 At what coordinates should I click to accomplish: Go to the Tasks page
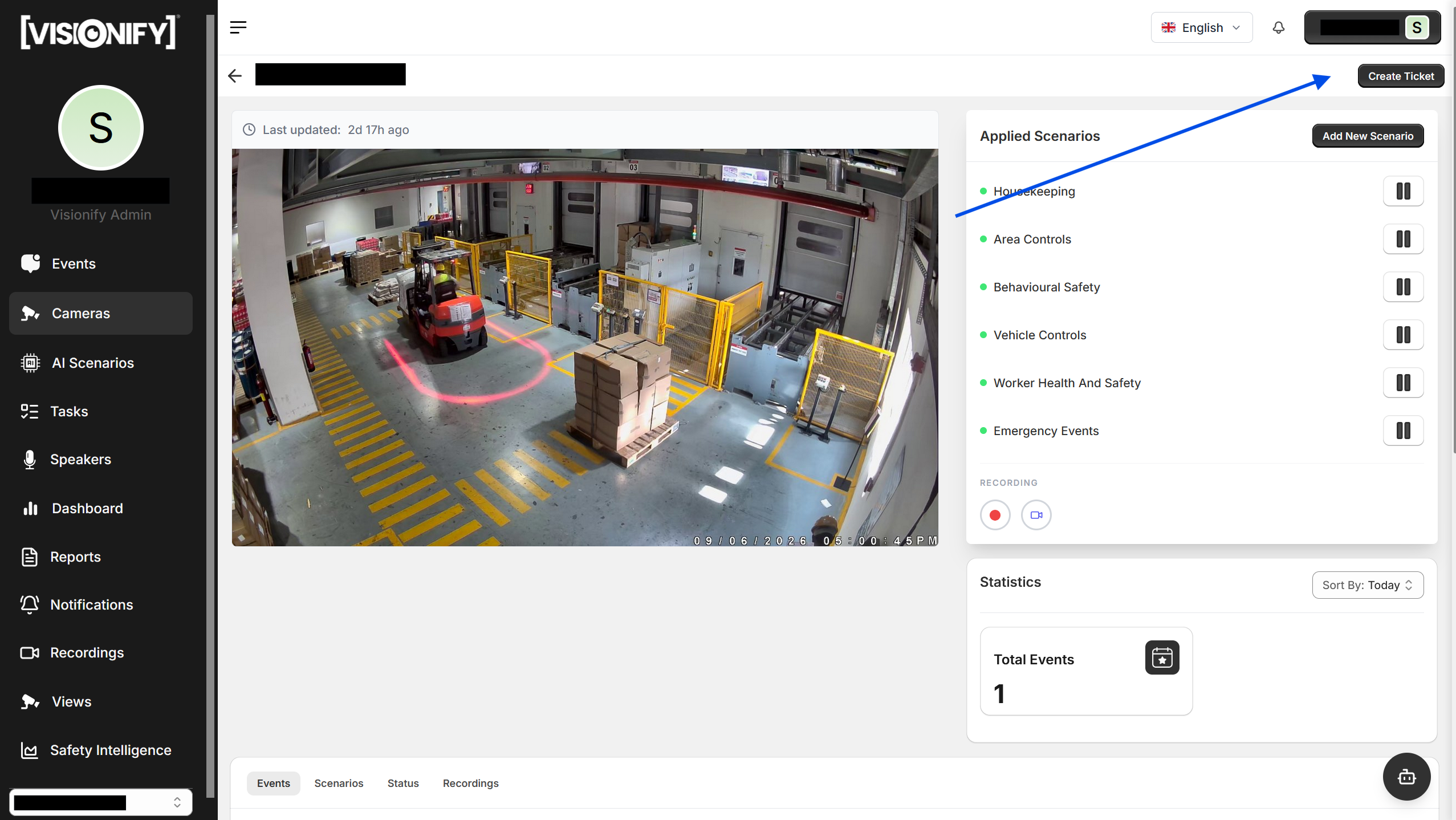tap(101, 411)
